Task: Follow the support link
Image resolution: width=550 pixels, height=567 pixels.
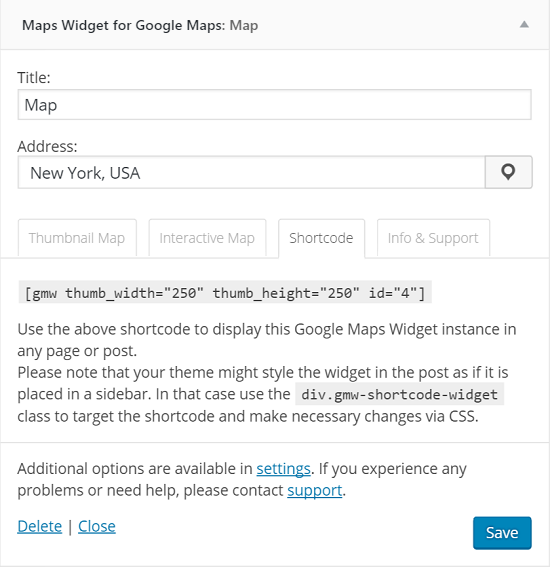Action: [315, 490]
